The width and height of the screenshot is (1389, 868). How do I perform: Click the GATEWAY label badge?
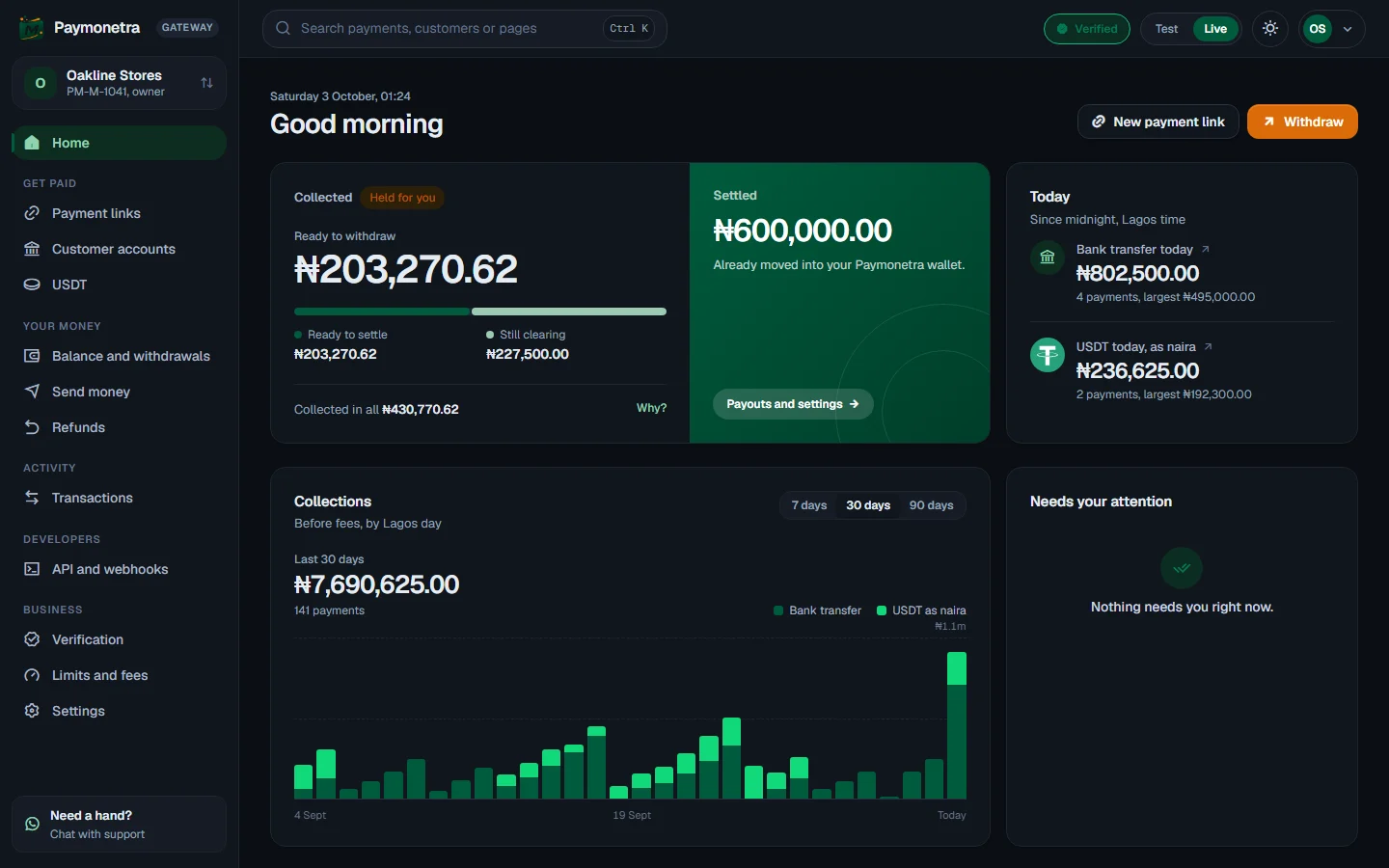[x=187, y=28]
